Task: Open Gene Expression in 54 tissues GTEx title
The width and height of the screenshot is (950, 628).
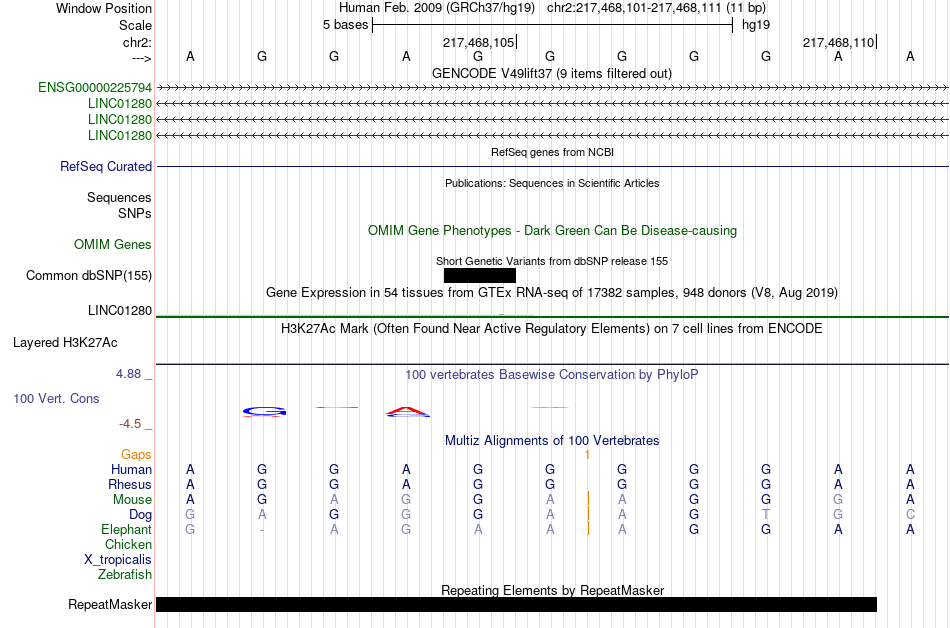Action: point(552,293)
